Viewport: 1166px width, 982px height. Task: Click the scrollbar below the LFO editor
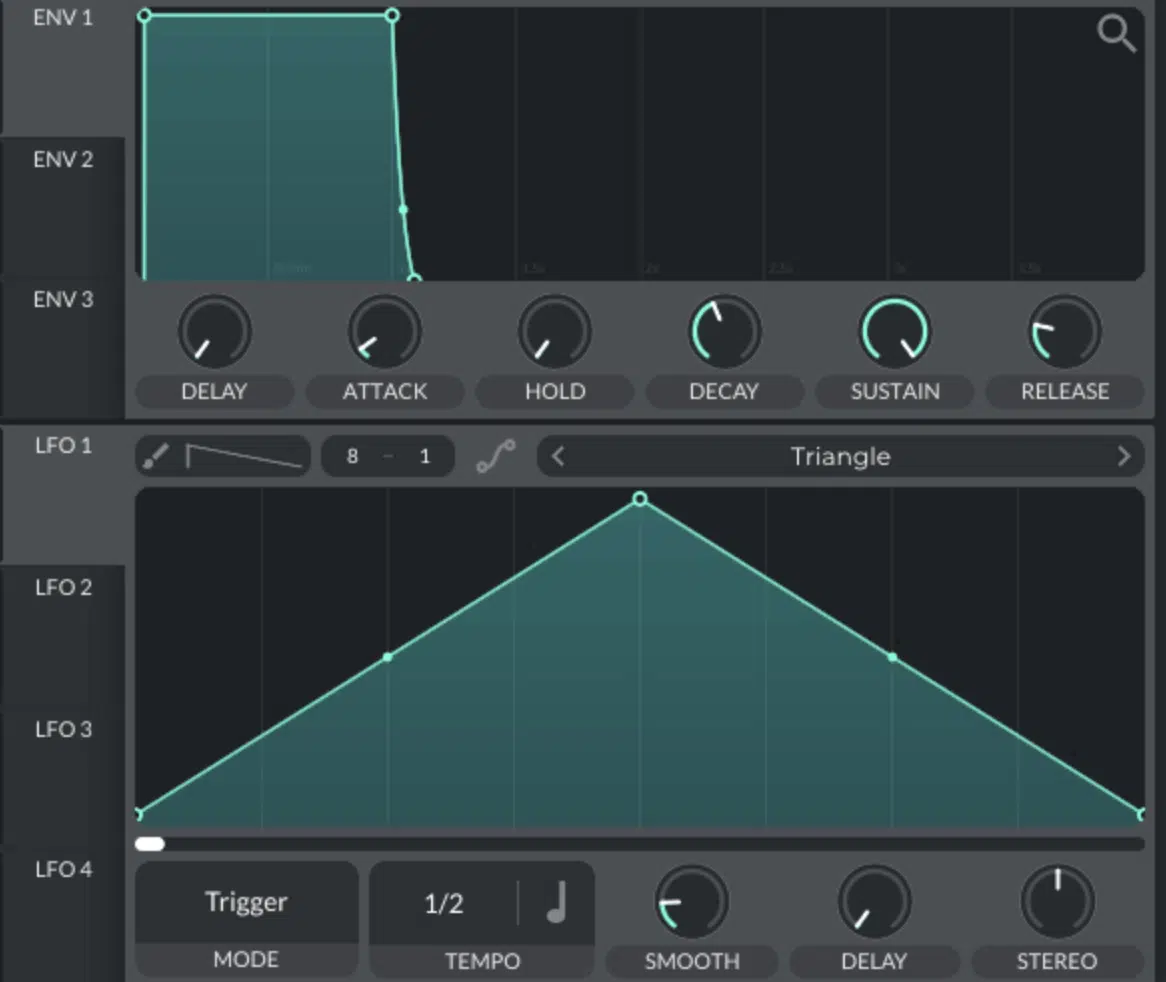(150, 844)
